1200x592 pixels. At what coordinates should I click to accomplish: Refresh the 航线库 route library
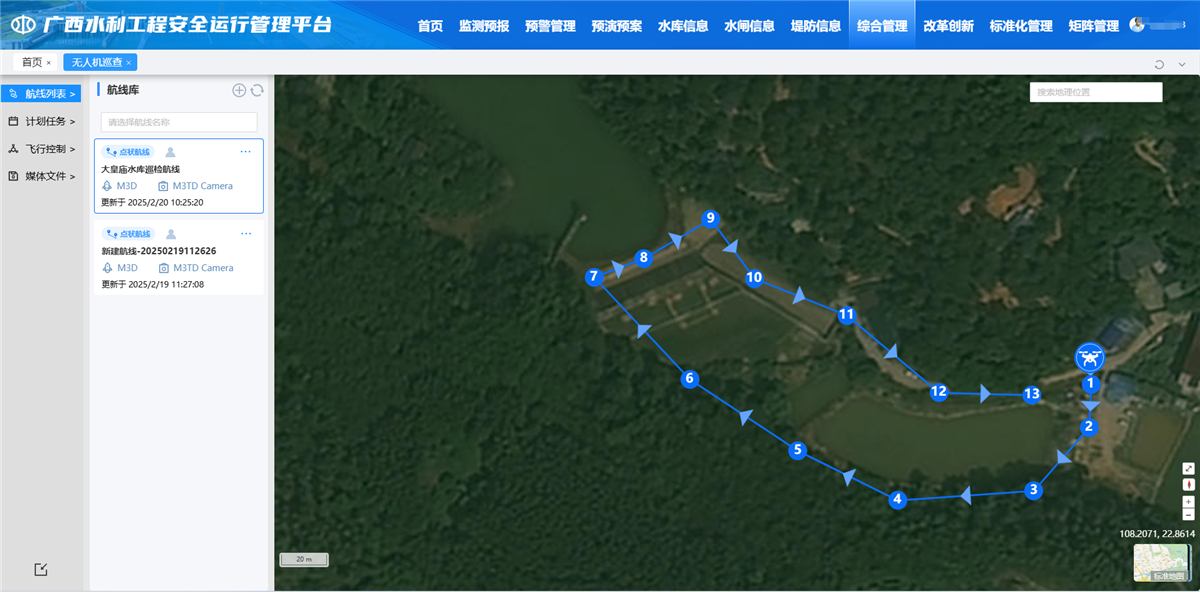[x=257, y=90]
